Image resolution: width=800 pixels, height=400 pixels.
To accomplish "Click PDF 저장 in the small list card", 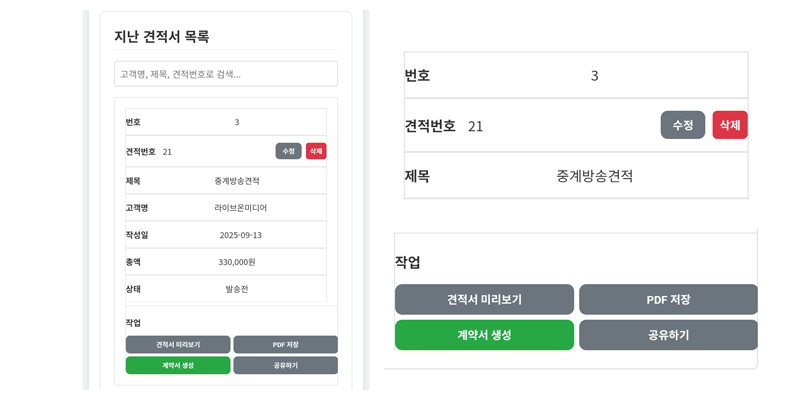I will [x=285, y=344].
